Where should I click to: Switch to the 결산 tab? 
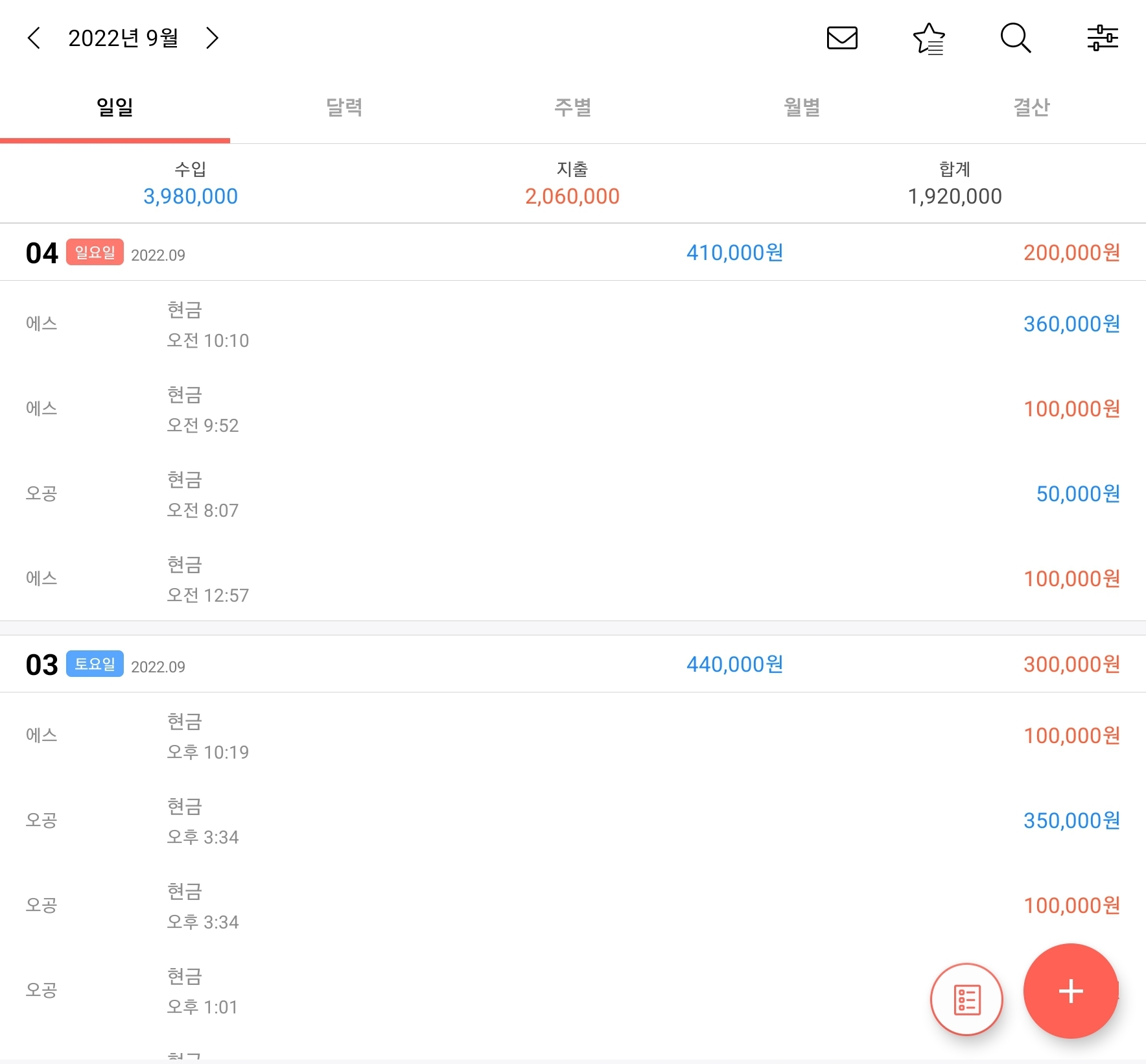(x=1031, y=107)
